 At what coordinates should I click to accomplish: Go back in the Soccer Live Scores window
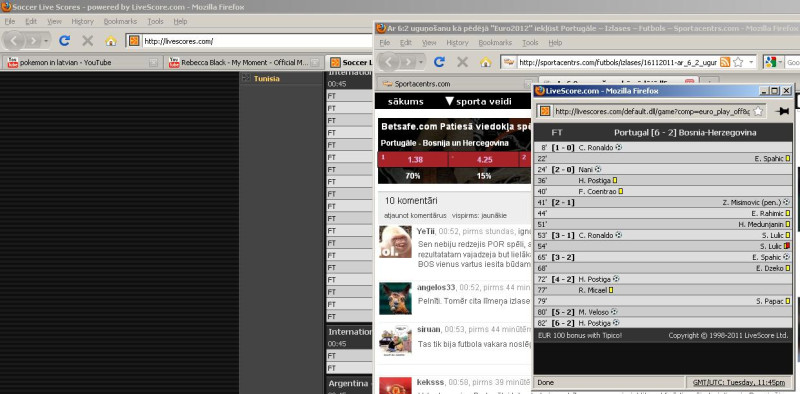[14, 40]
